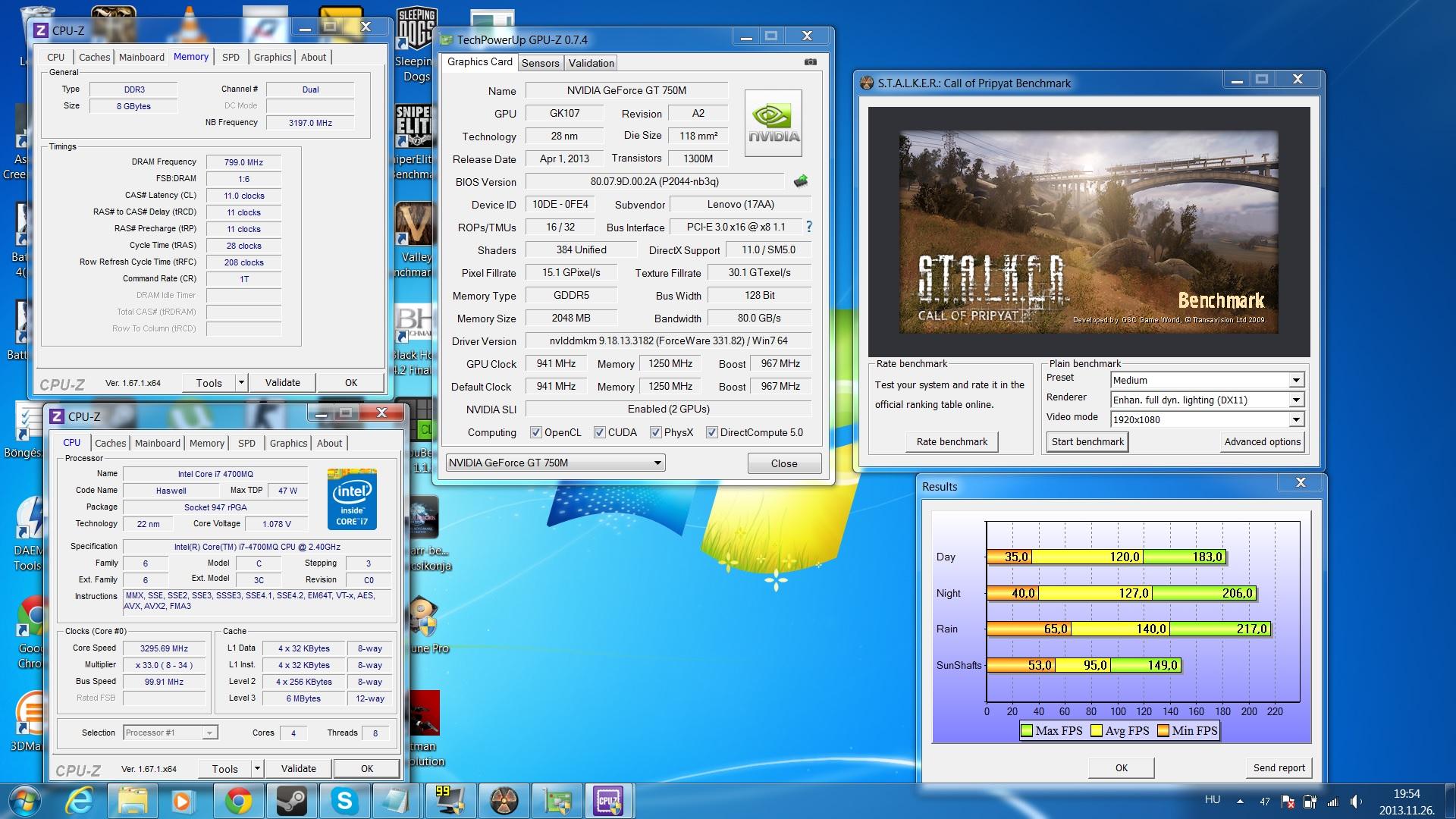1456x819 pixels.
Task: Launch Internet Explorer from the taskbar
Action: click(80, 801)
